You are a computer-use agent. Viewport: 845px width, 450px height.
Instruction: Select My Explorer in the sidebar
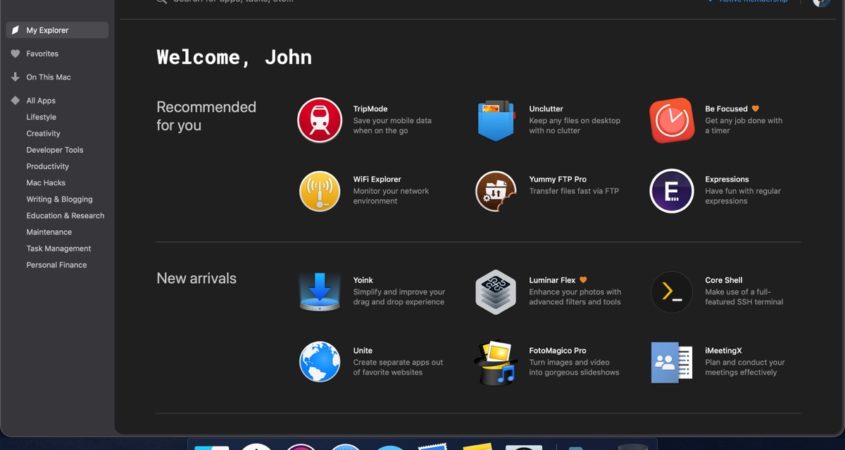pos(47,31)
